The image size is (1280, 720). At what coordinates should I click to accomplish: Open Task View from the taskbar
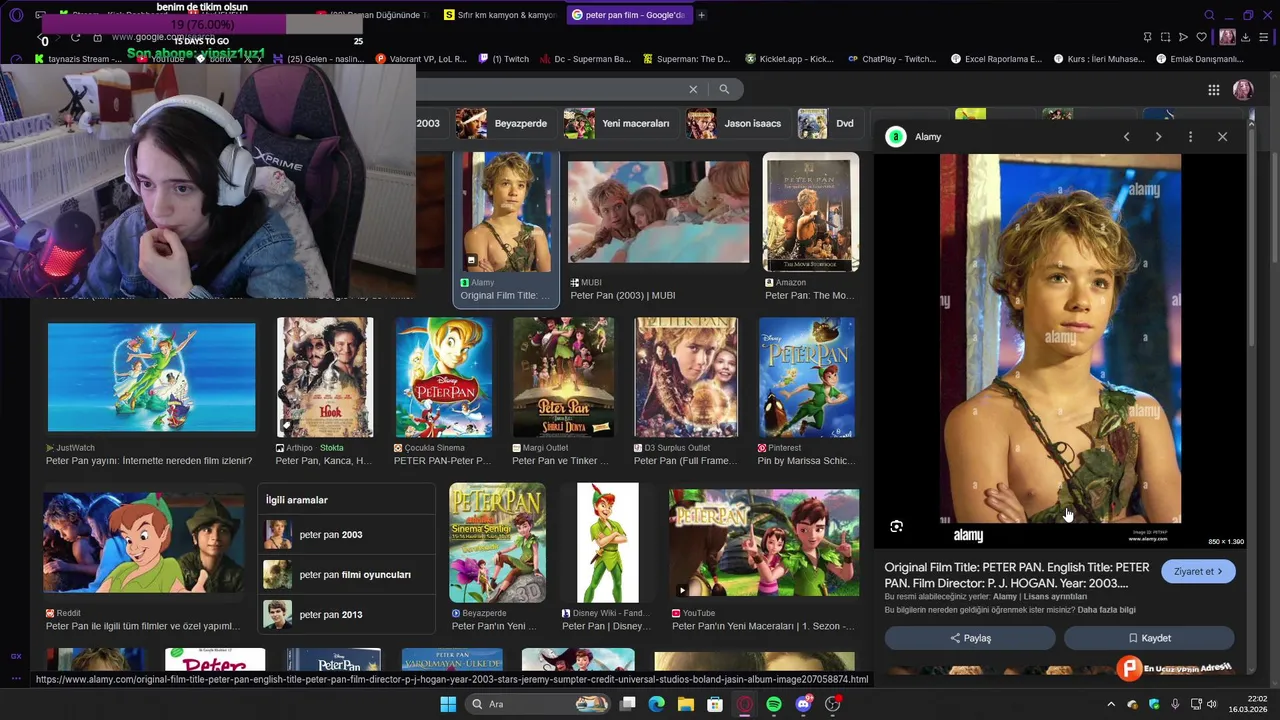pos(628,704)
